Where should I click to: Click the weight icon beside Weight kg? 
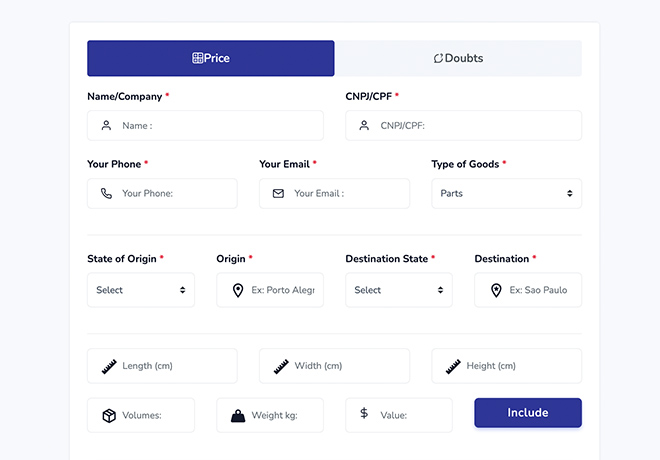tap(238, 415)
